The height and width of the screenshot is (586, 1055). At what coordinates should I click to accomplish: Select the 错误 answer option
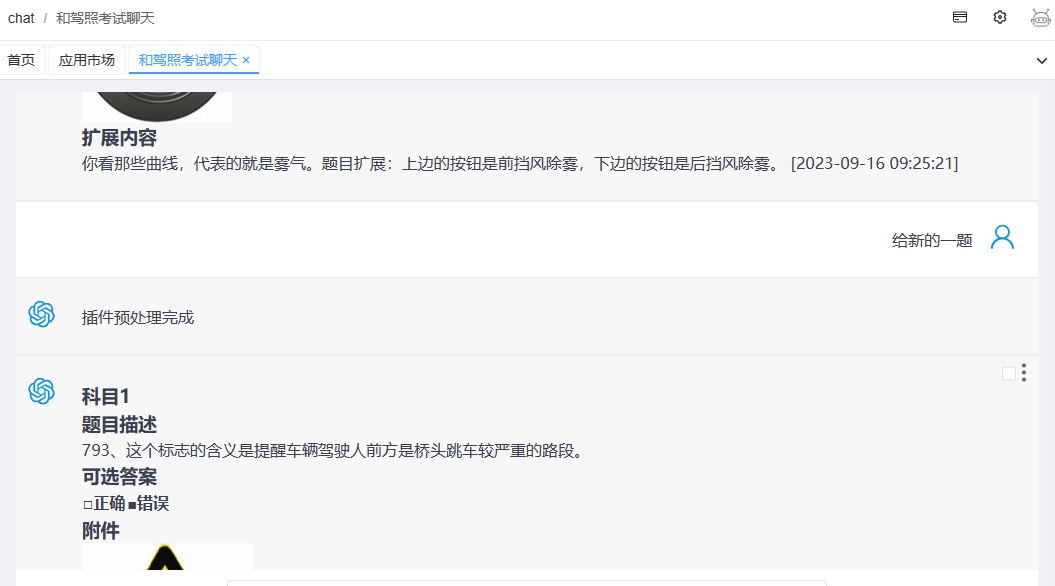click(148, 504)
